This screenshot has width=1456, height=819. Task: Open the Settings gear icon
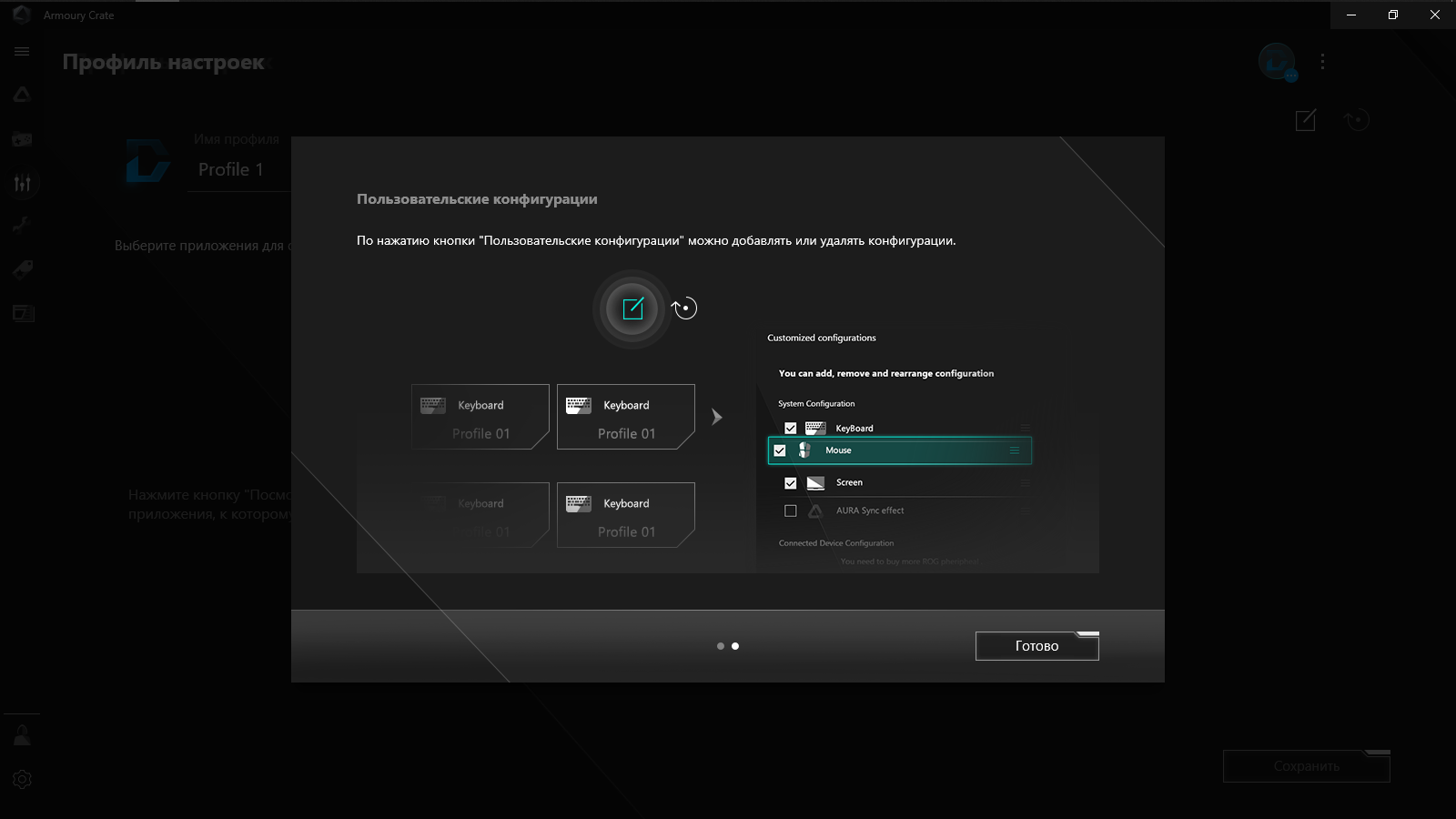22,780
